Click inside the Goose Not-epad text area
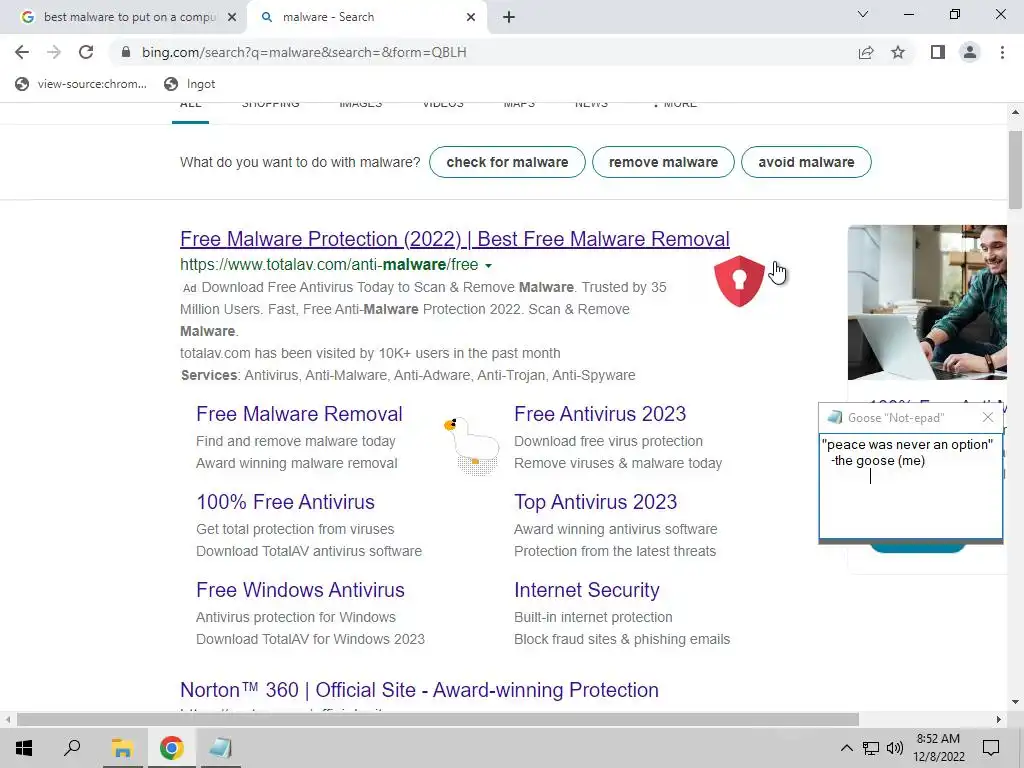This screenshot has width=1024, height=768. 910,487
